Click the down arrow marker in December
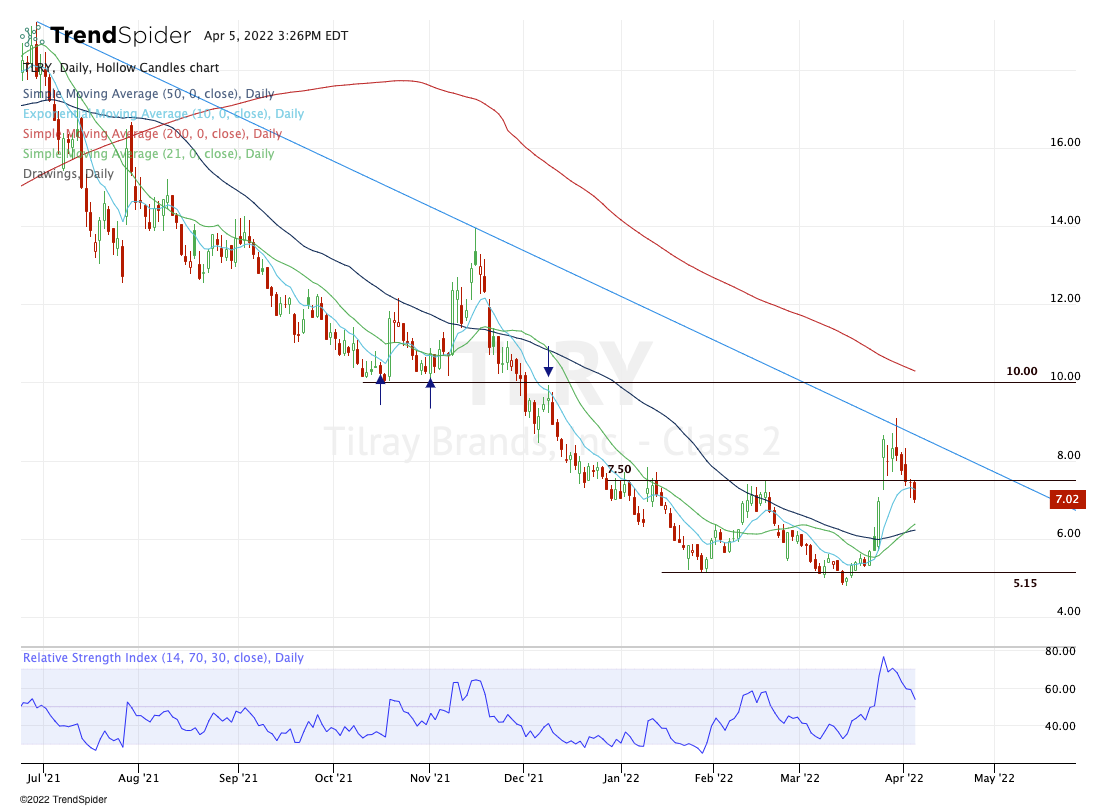 548,362
